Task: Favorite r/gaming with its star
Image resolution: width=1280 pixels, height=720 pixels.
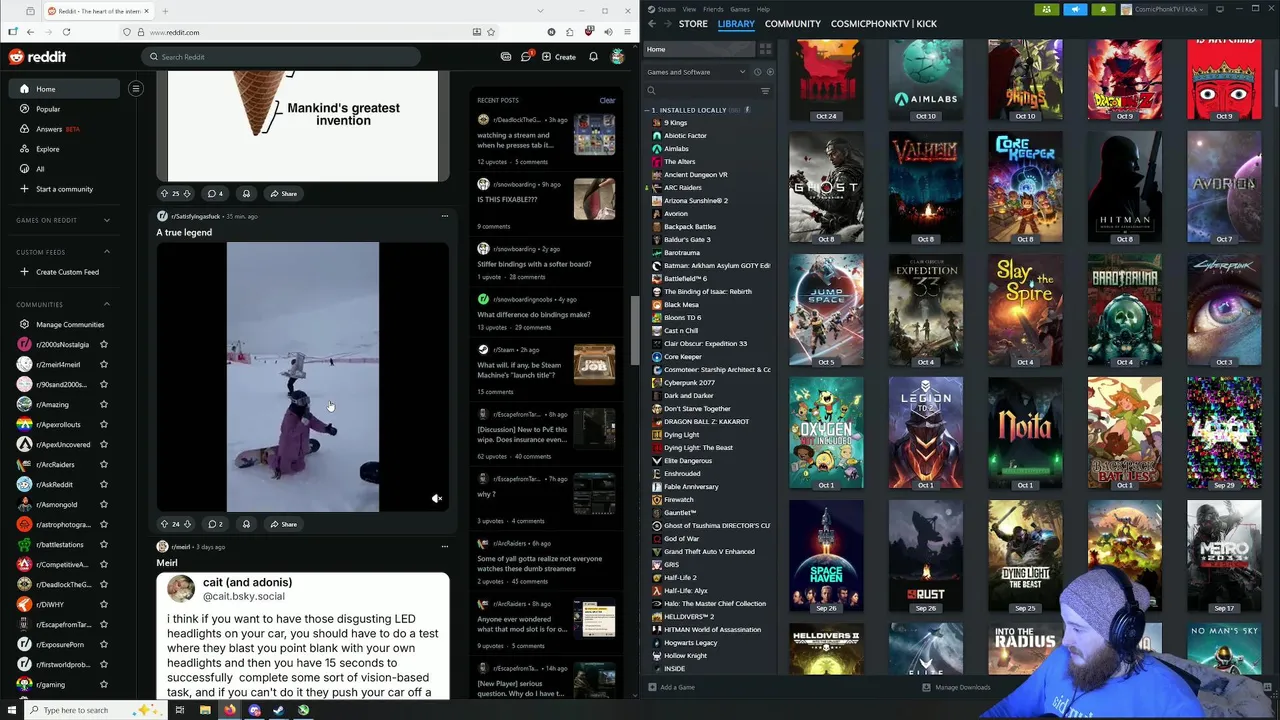Action: (103, 684)
